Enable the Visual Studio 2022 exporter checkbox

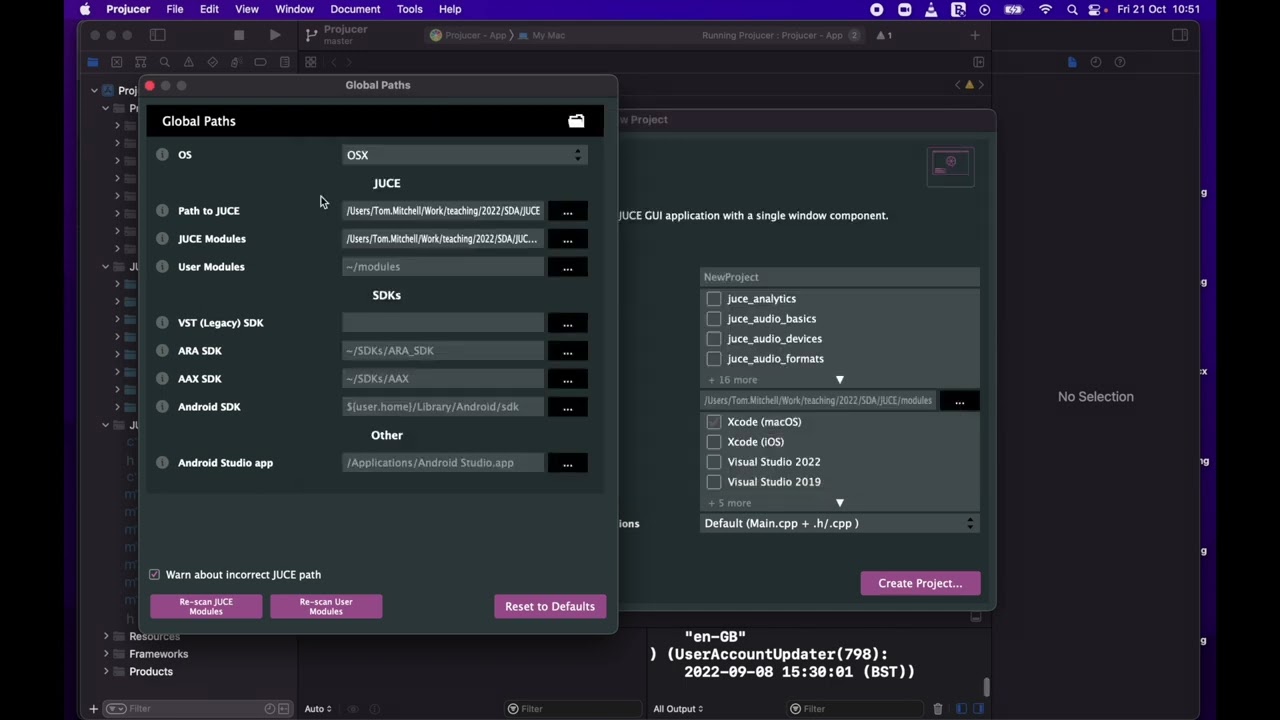[714, 462]
